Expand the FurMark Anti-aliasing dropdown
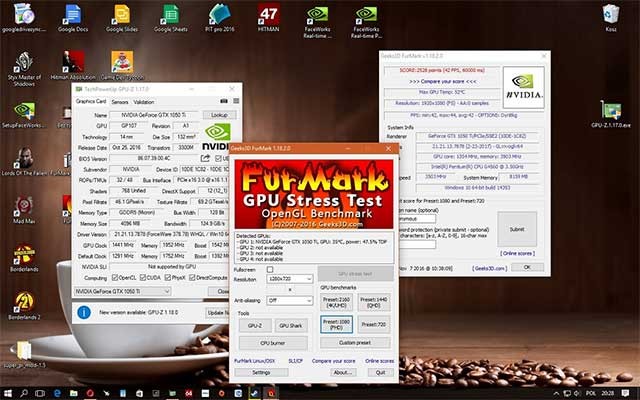Screen dimensions: 640x400 (290, 300)
